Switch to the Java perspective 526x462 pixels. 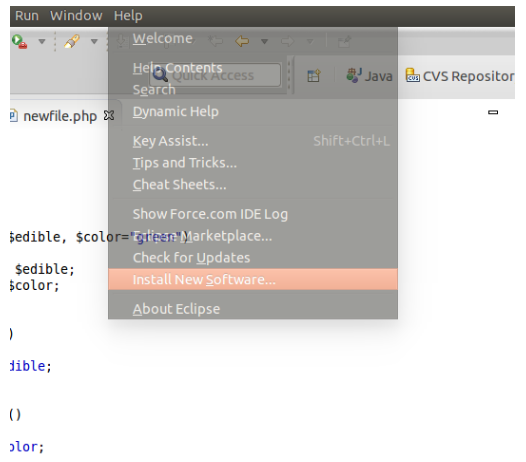click(x=369, y=76)
